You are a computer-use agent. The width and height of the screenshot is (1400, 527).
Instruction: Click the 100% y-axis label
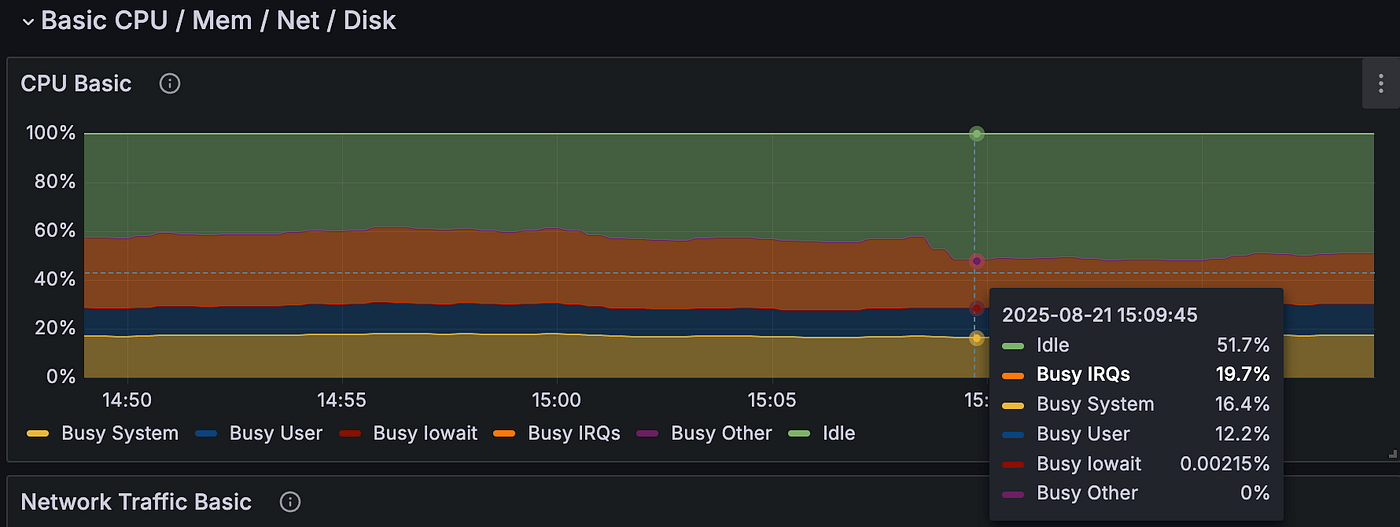pos(50,133)
